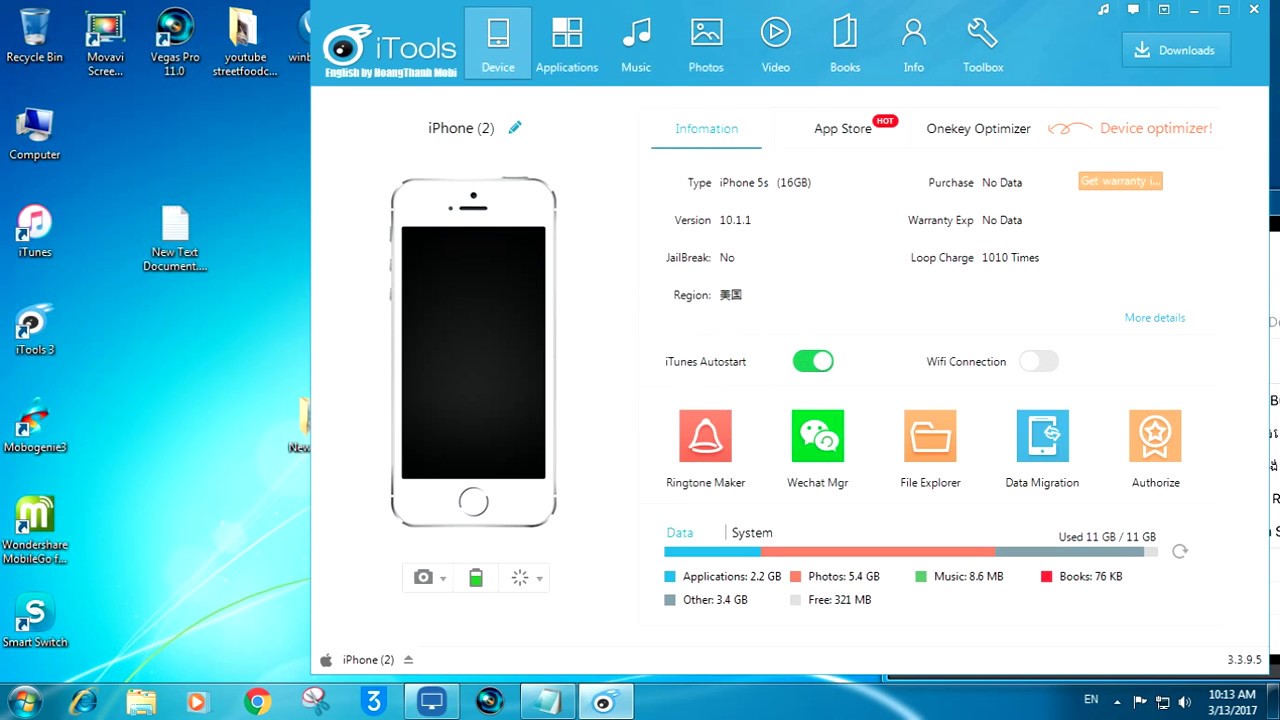Image resolution: width=1280 pixels, height=720 pixels.
Task: Click iPhone (2) in the bottom bar
Action: click(x=368, y=660)
